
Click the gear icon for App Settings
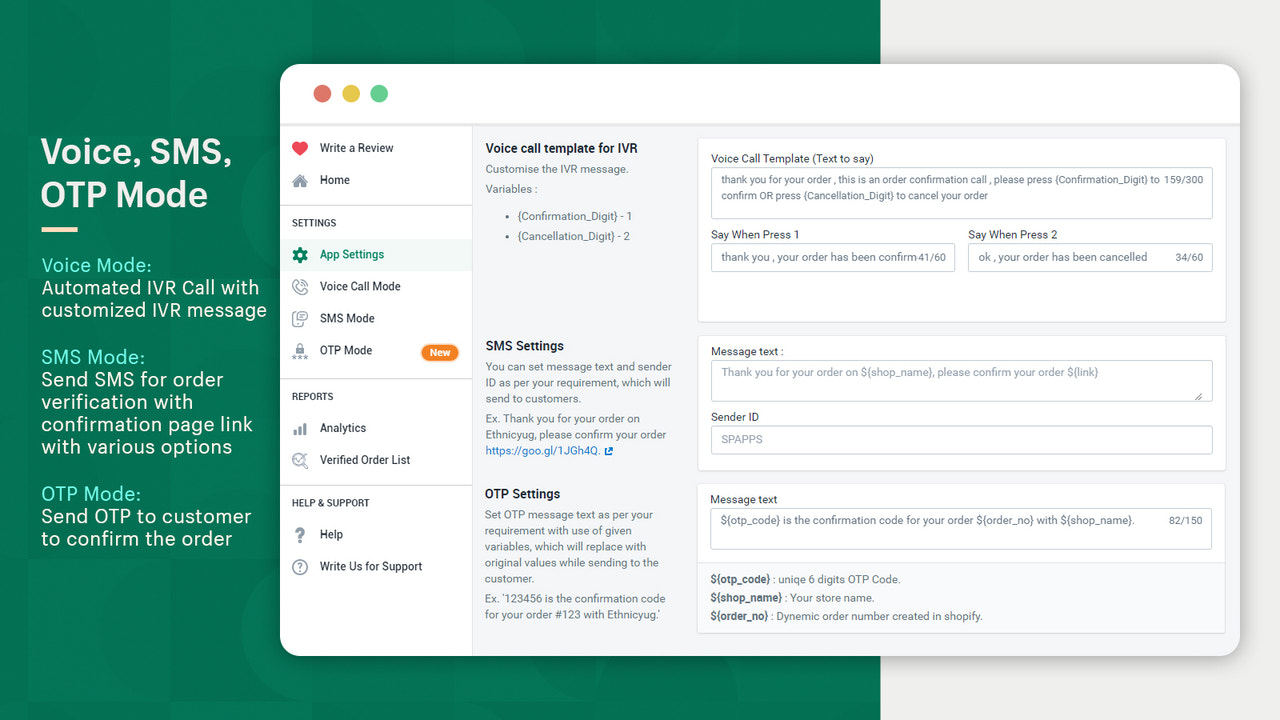(x=300, y=255)
